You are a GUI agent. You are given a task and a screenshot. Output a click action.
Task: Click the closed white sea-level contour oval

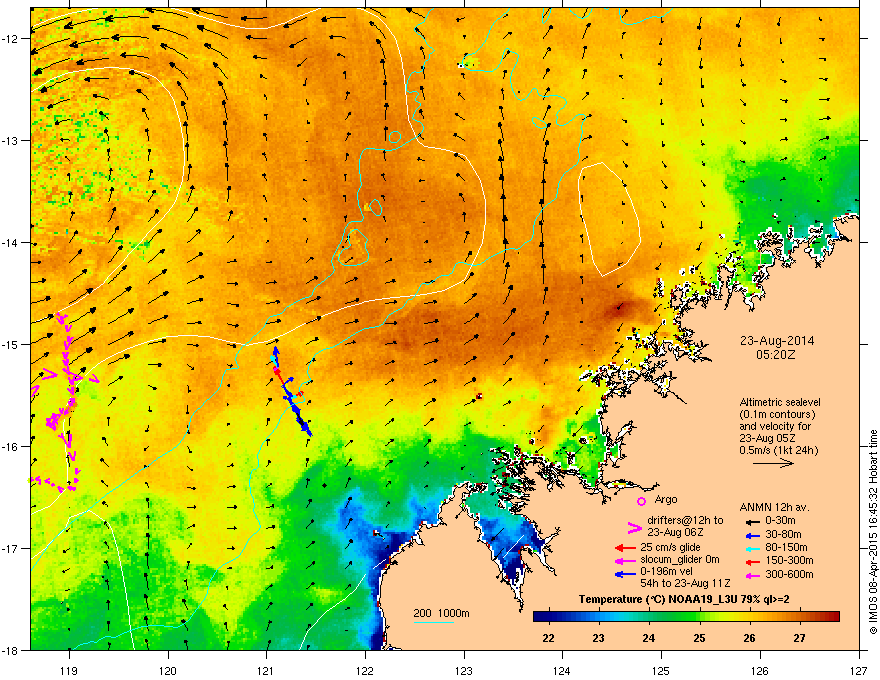click(x=609, y=219)
